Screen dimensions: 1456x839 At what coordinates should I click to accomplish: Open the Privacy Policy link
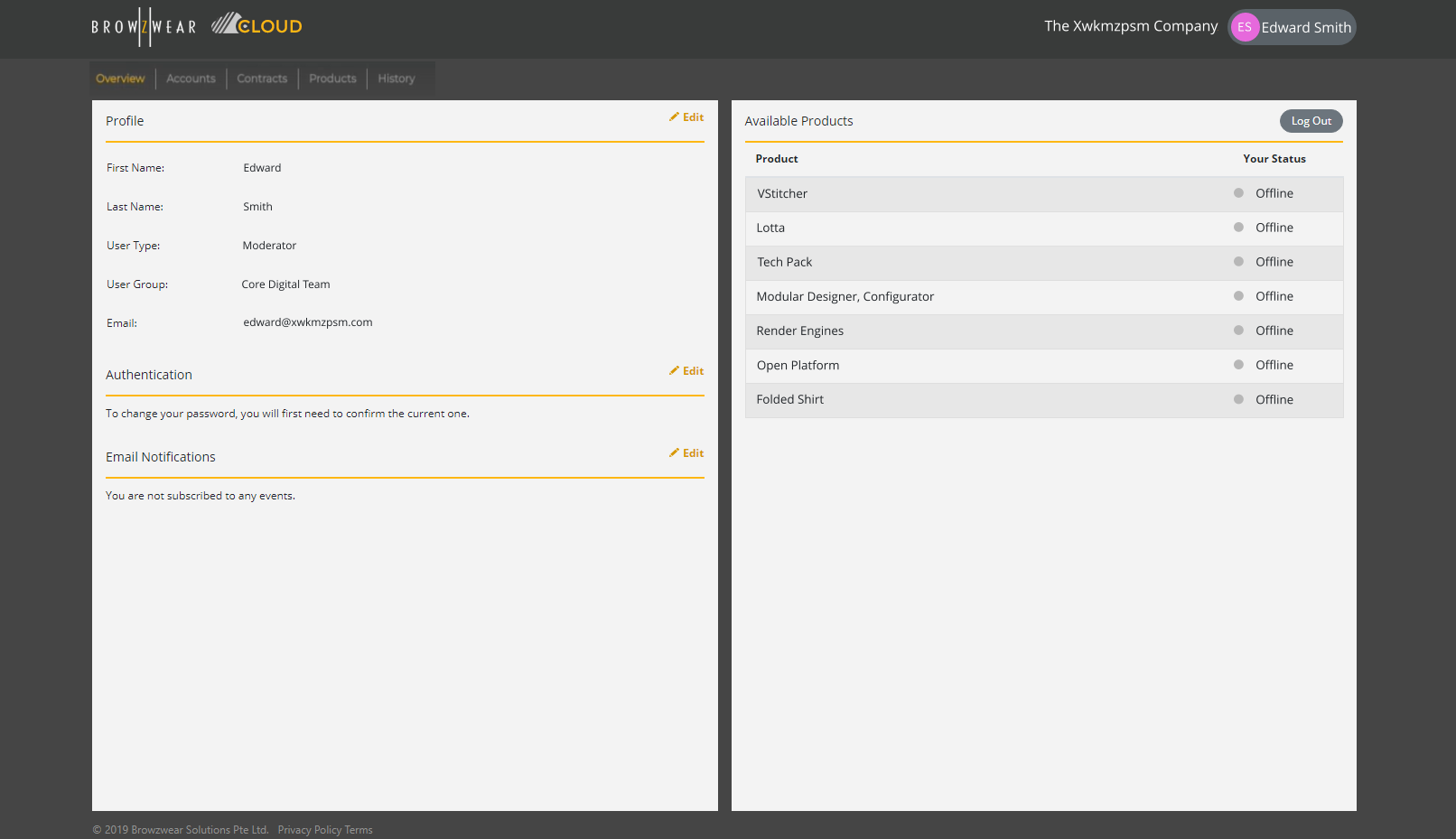click(310, 830)
